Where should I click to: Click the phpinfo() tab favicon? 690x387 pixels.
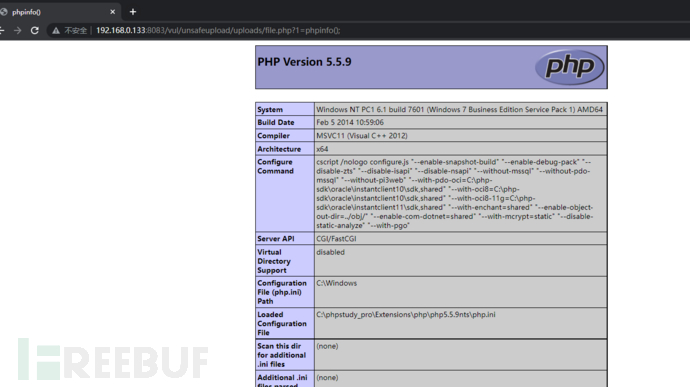pyautogui.click(x=4, y=12)
